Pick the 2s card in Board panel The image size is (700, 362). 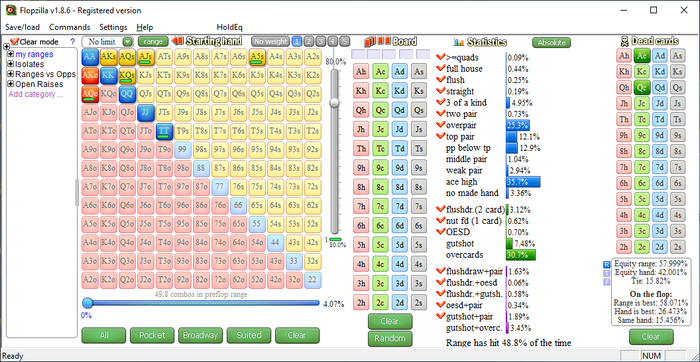pos(419,302)
